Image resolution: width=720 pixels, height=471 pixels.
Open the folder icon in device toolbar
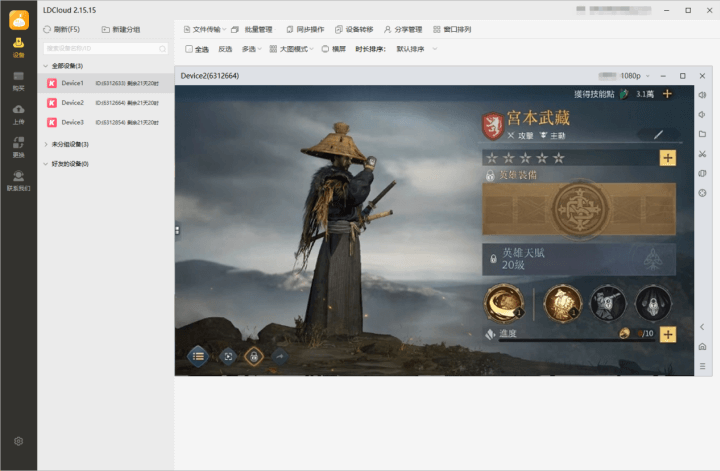[702, 134]
